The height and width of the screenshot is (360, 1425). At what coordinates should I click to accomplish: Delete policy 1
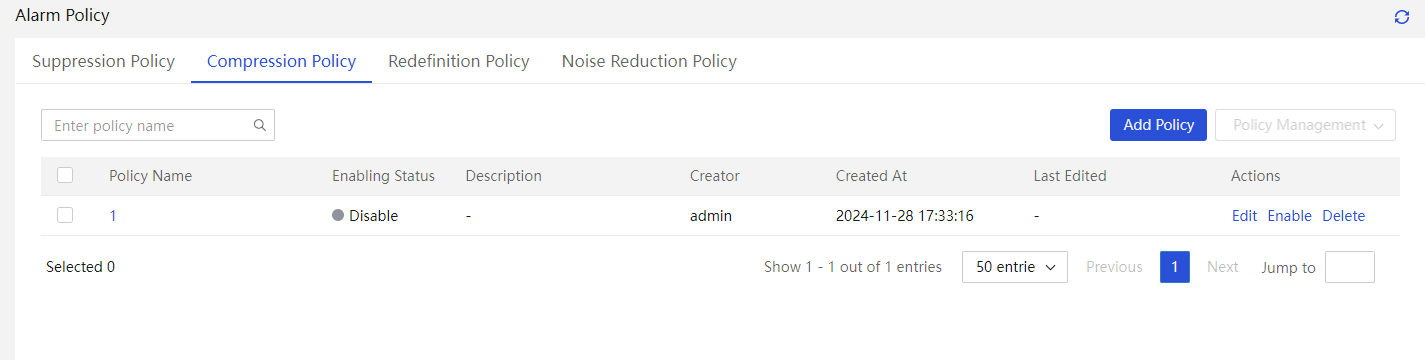click(1343, 215)
